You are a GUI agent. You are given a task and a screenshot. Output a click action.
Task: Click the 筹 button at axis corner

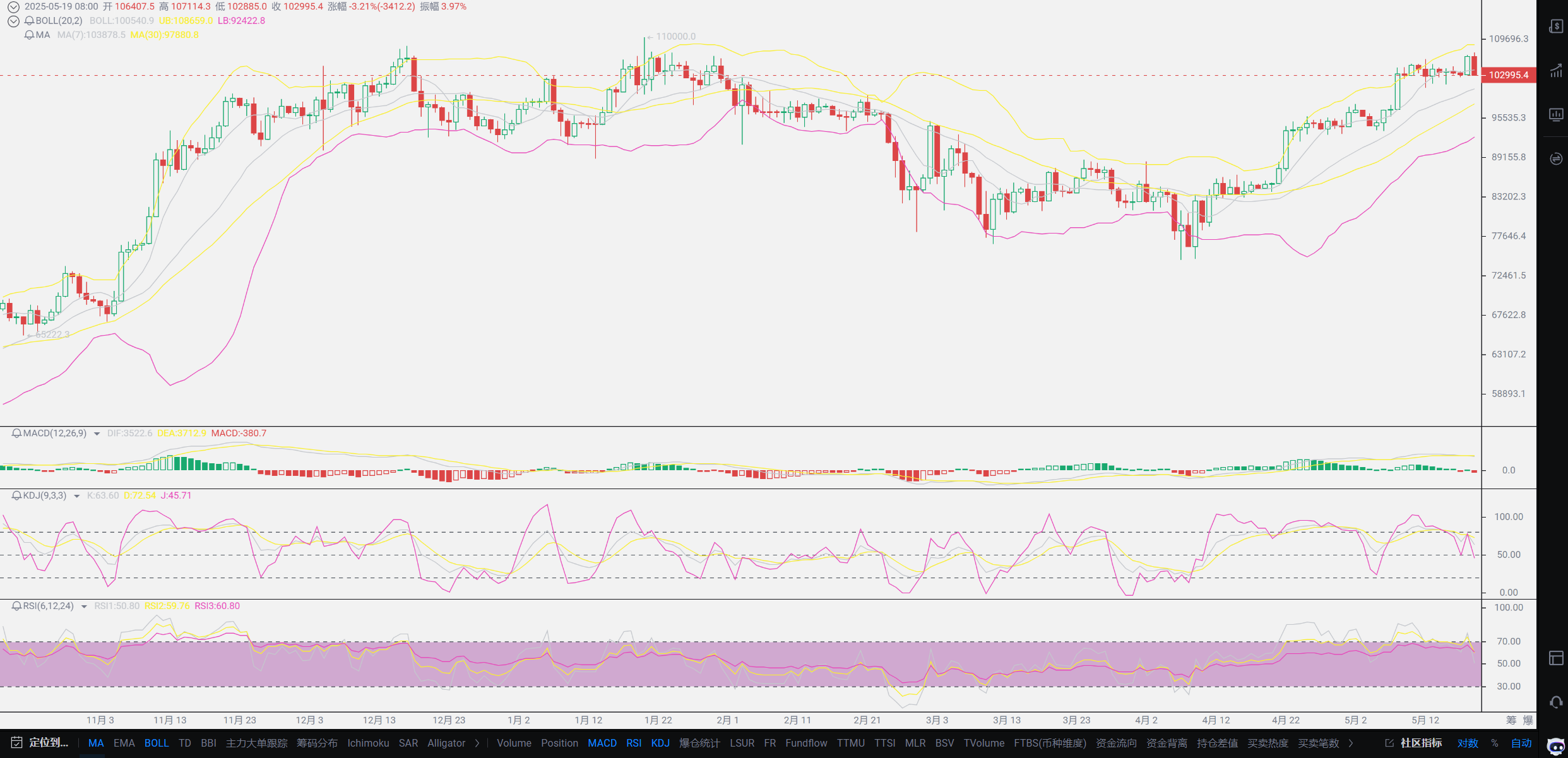pos(1511,720)
